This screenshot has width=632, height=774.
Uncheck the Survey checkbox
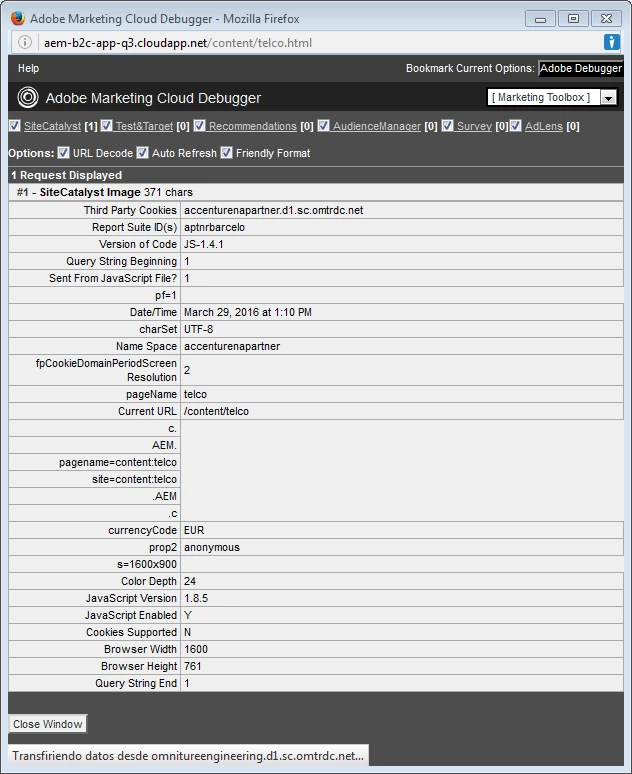pos(447,126)
